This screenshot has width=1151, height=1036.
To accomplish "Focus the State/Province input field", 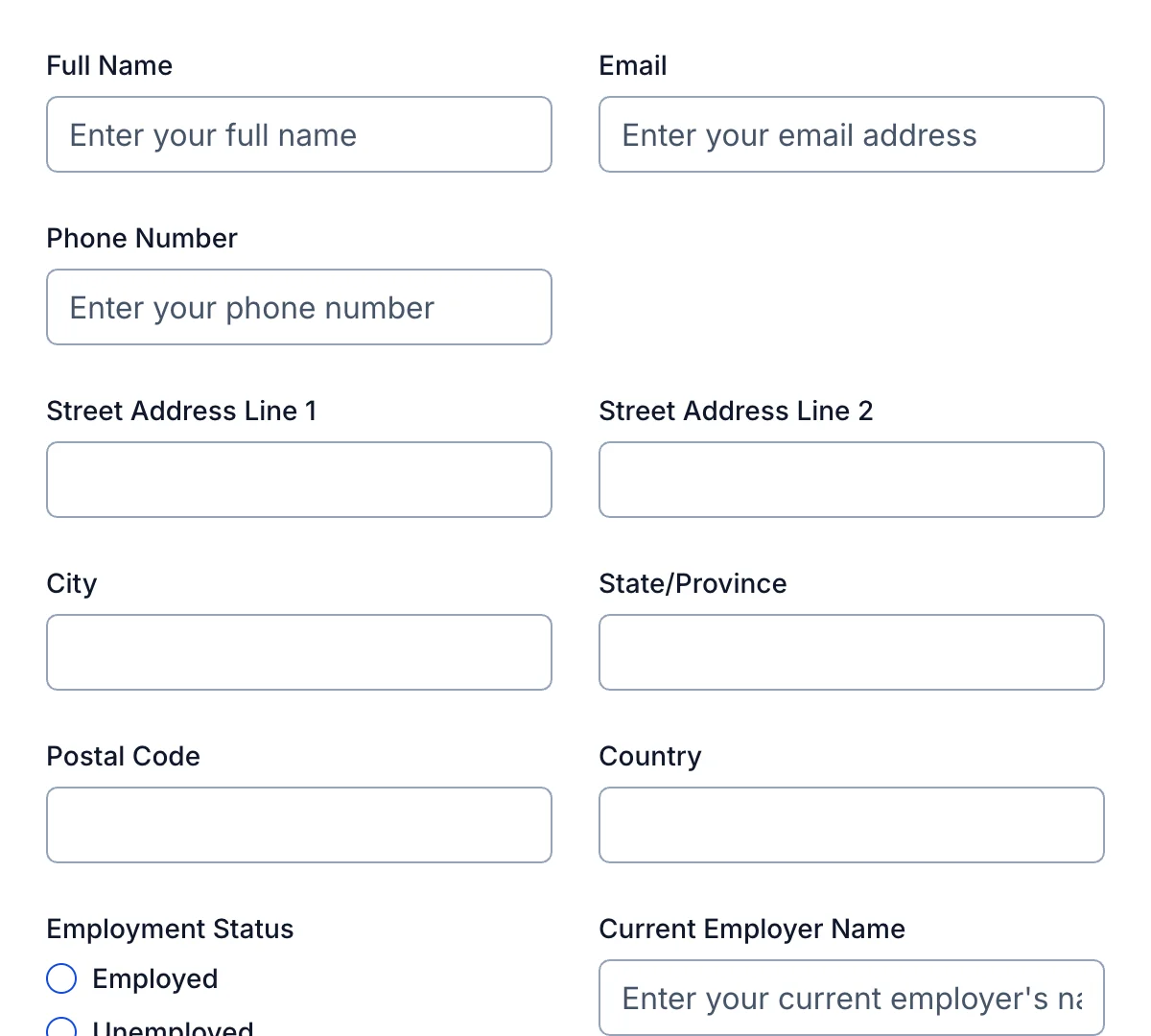I will point(852,652).
